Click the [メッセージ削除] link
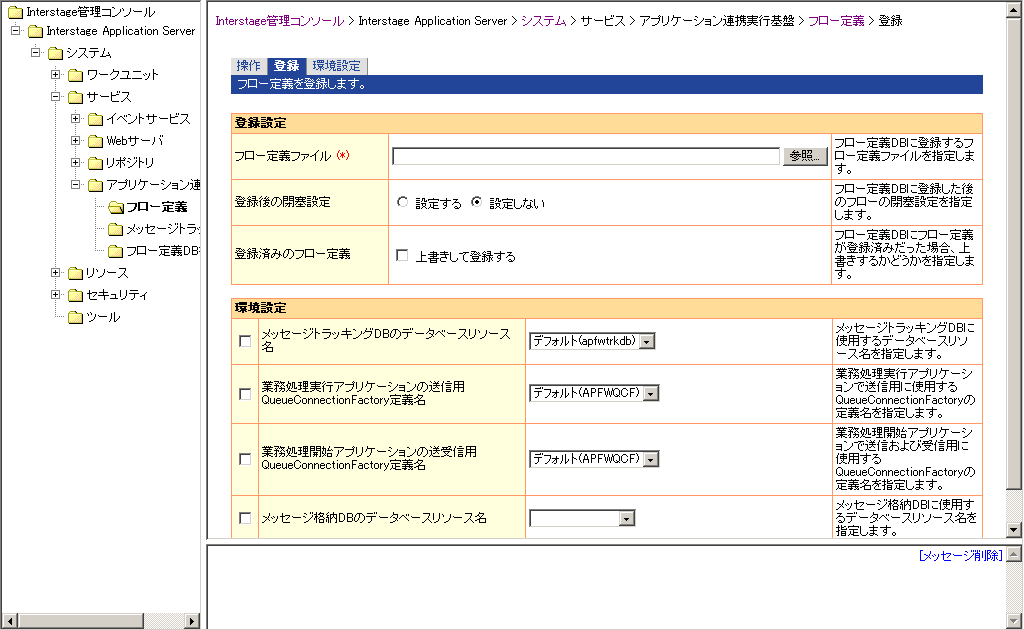 [960, 556]
